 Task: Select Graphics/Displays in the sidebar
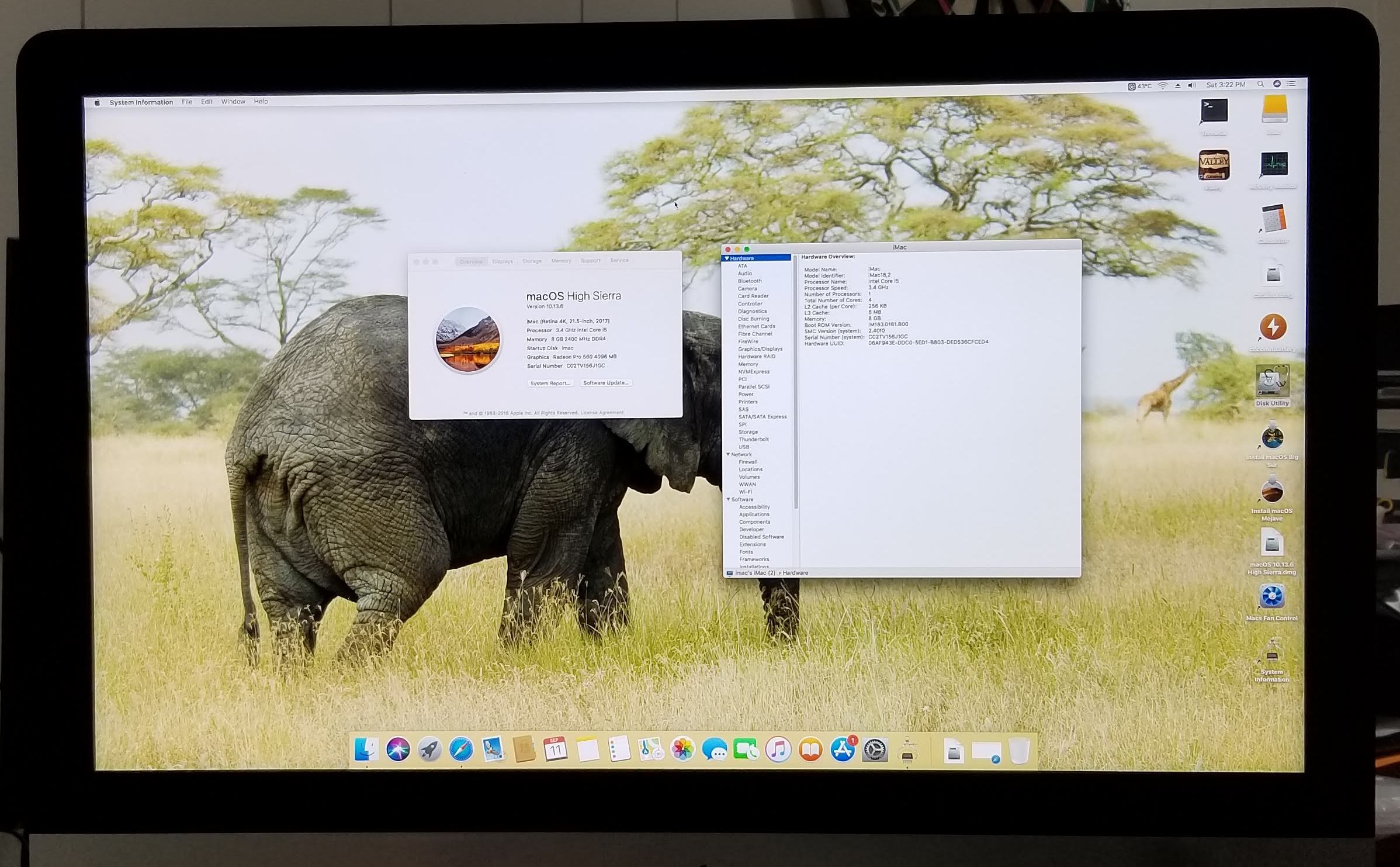(760, 349)
